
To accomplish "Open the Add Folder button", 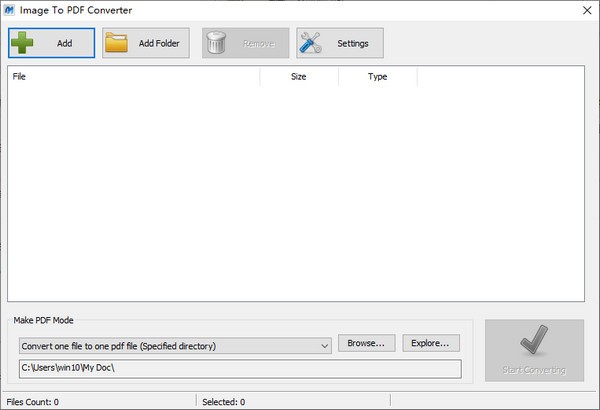I will [146, 43].
